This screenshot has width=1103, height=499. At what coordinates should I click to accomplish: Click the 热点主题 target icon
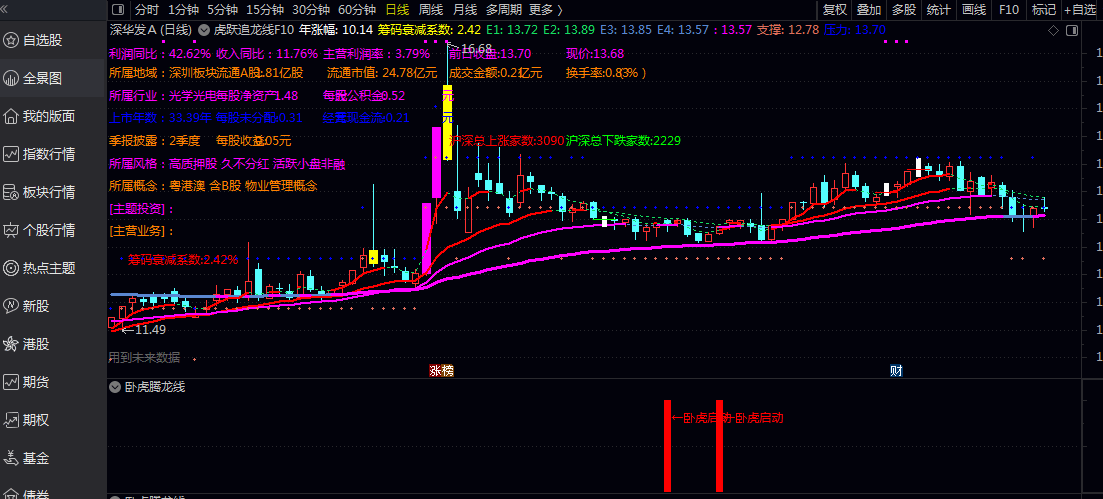(11, 268)
